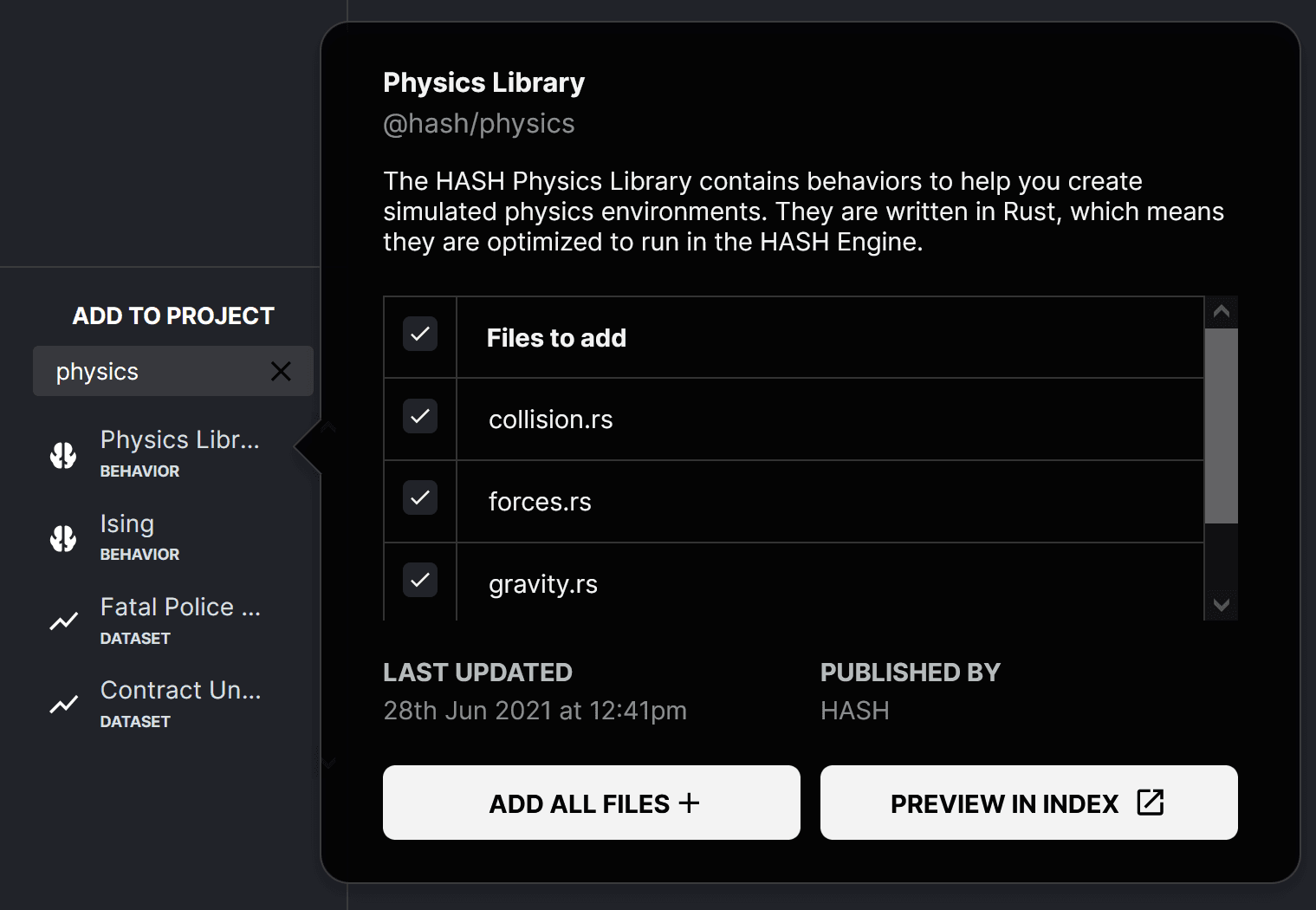
Task: Click the file list scrollbar thumb
Action: point(1221,425)
